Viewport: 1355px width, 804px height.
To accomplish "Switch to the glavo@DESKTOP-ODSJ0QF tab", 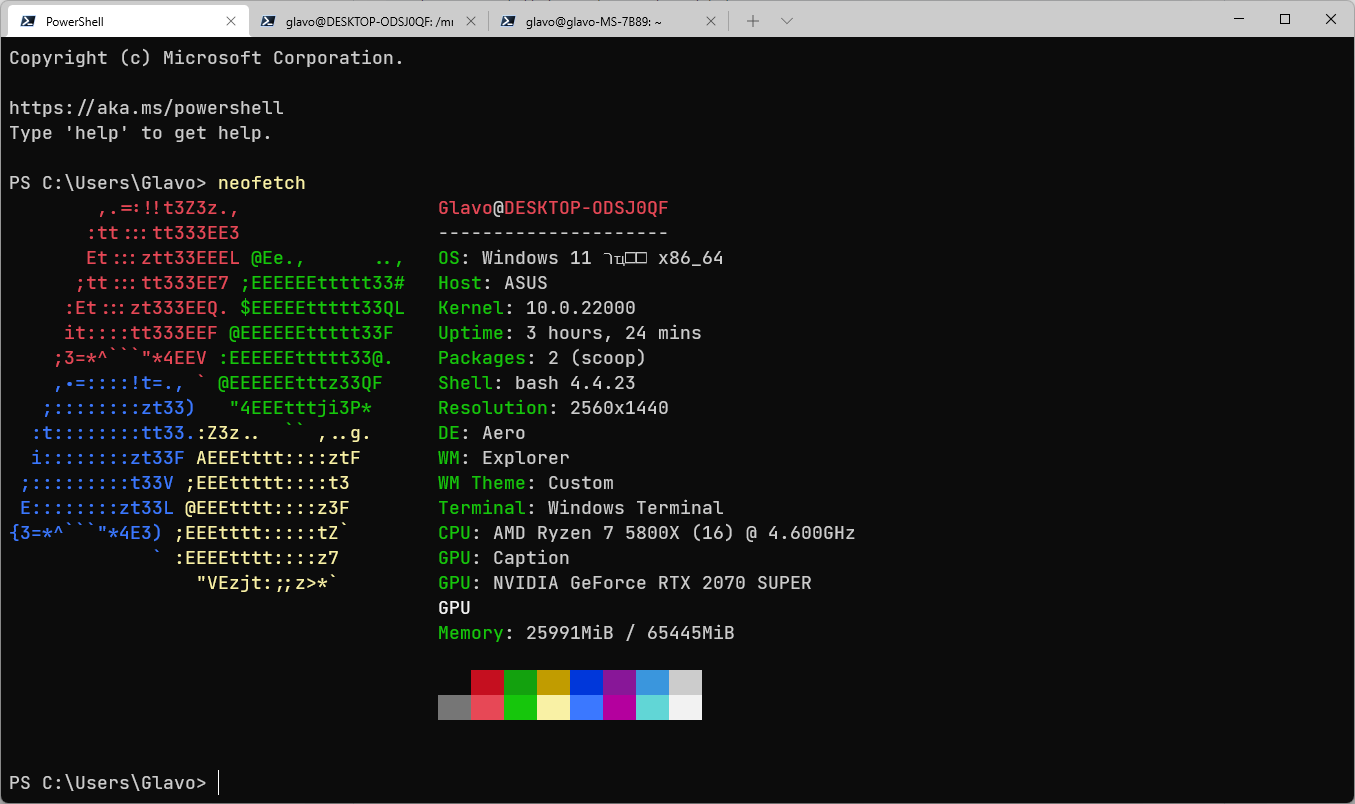I will pos(369,21).
